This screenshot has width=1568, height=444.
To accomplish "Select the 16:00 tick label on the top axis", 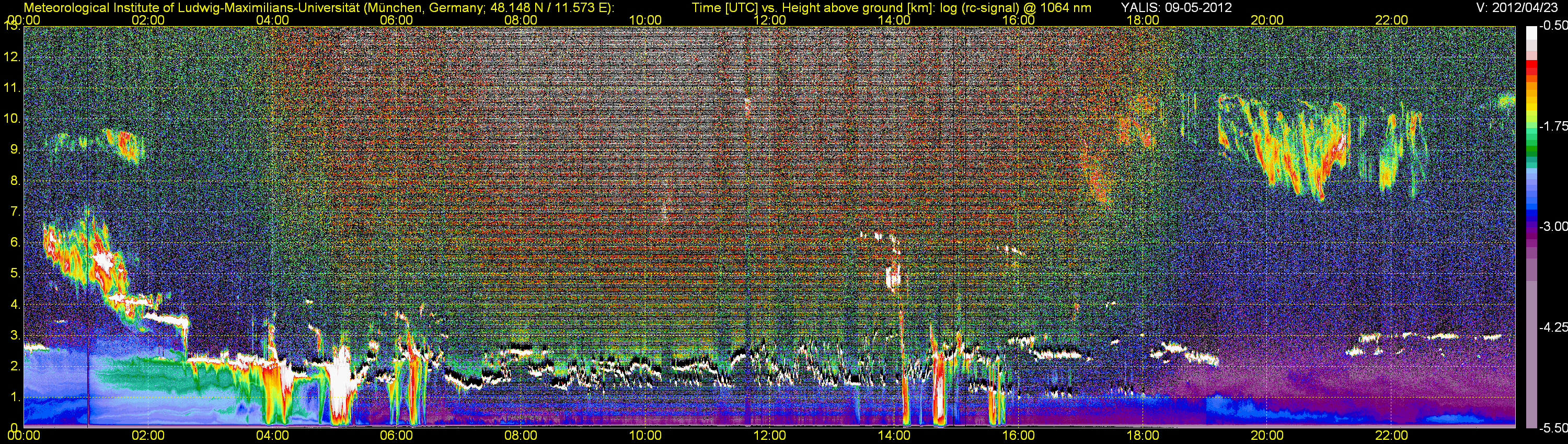I will pos(1018,20).
